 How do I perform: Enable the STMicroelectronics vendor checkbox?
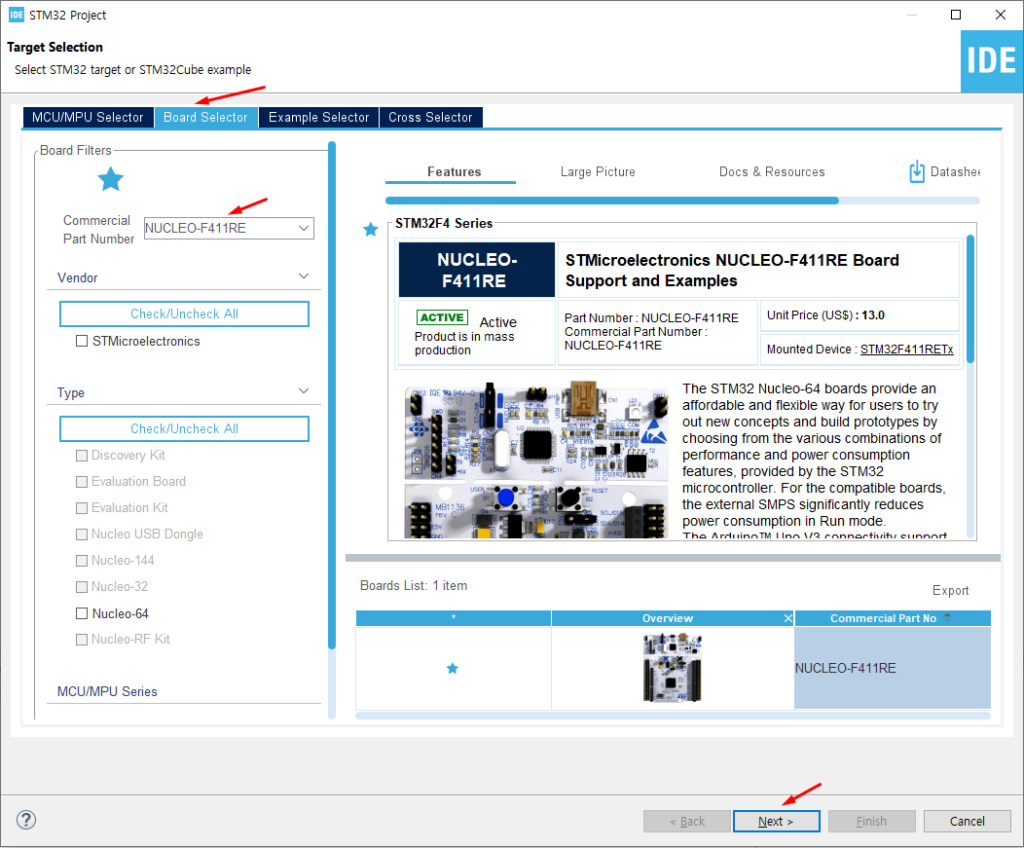coord(82,341)
